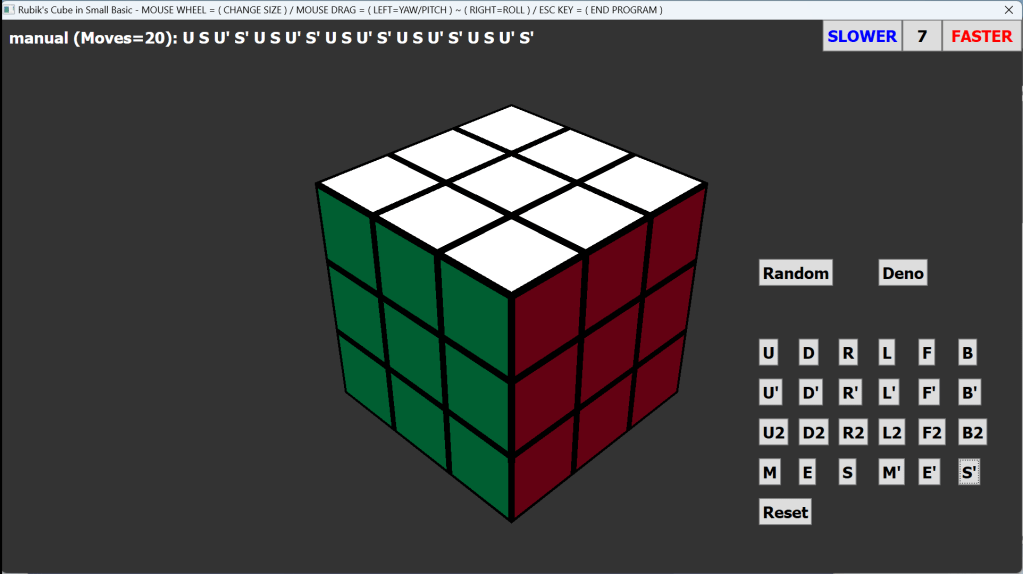Viewport: 1023px width, 574px height.
Task: Rotate the upper face with U
Action: point(769,353)
